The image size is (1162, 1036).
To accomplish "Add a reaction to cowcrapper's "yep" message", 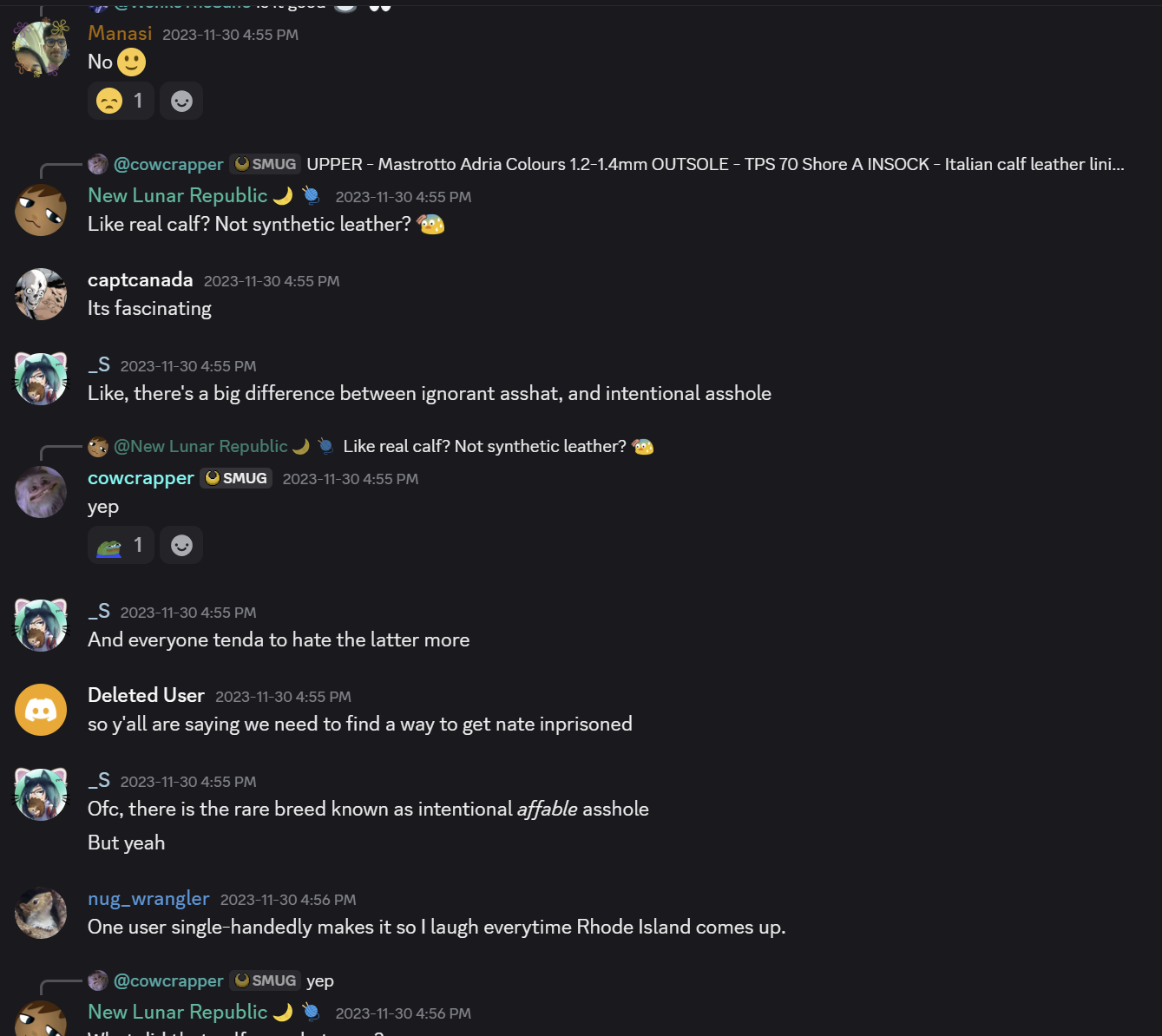I will pos(181,546).
